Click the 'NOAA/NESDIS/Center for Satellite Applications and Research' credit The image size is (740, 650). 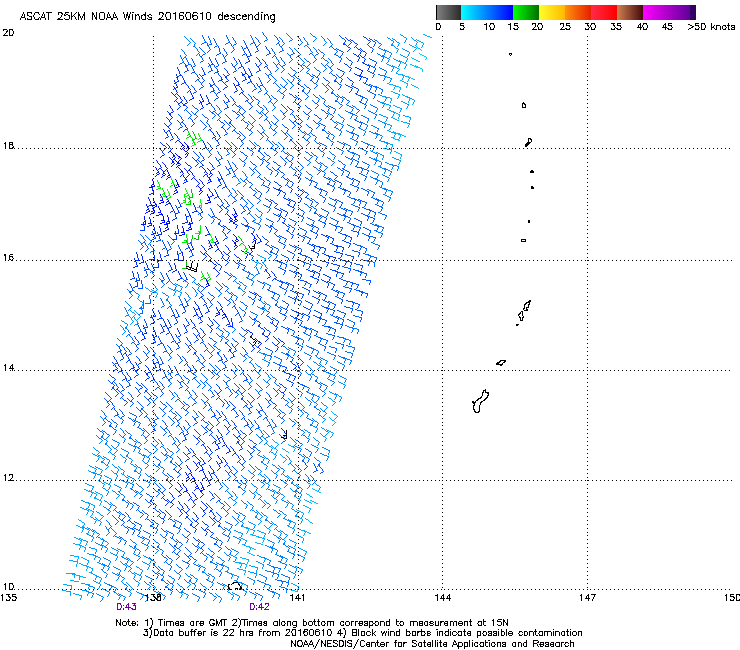point(432,644)
